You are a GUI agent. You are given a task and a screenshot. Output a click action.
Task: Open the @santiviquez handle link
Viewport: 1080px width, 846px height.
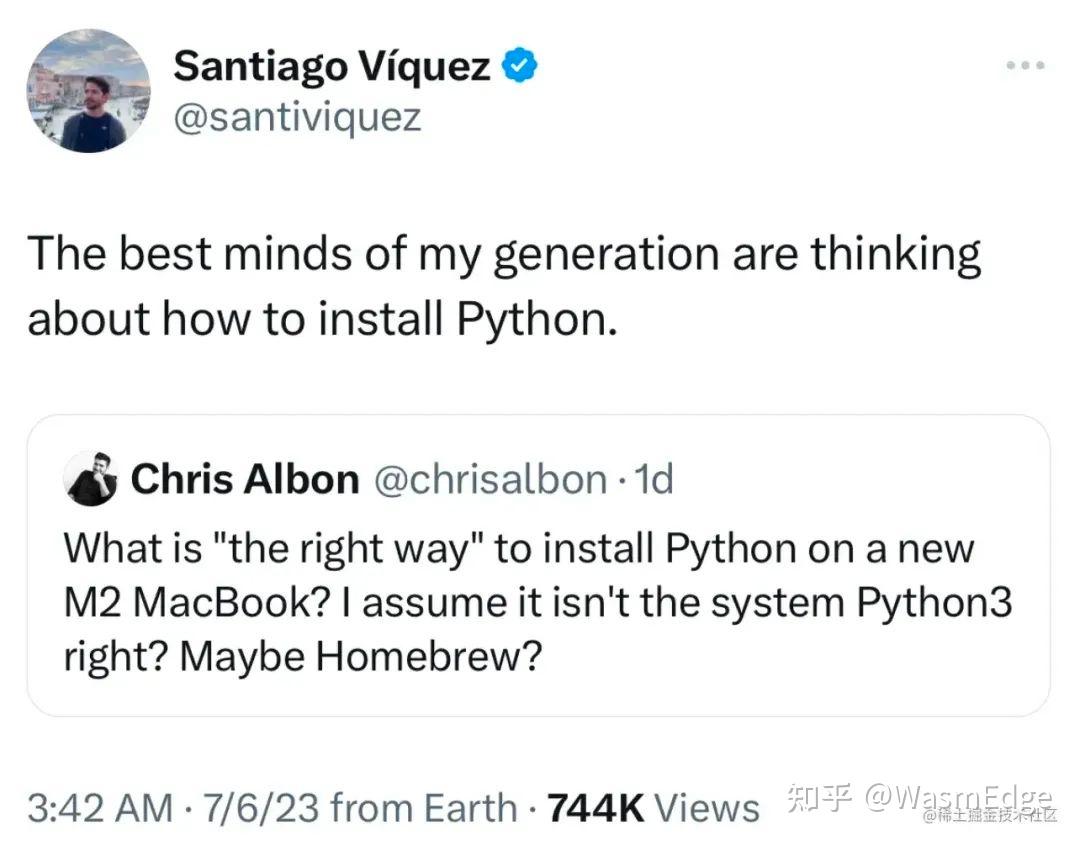pyautogui.click(x=297, y=118)
